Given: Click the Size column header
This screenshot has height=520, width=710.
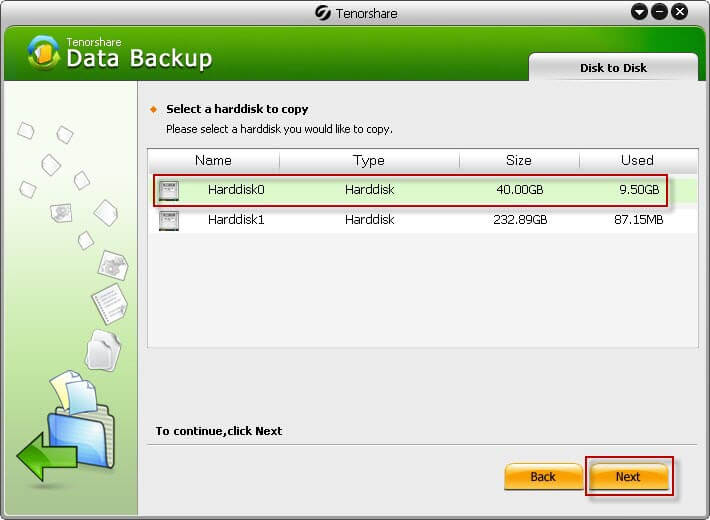Looking at the screenshot, I should tap(520, 160).
